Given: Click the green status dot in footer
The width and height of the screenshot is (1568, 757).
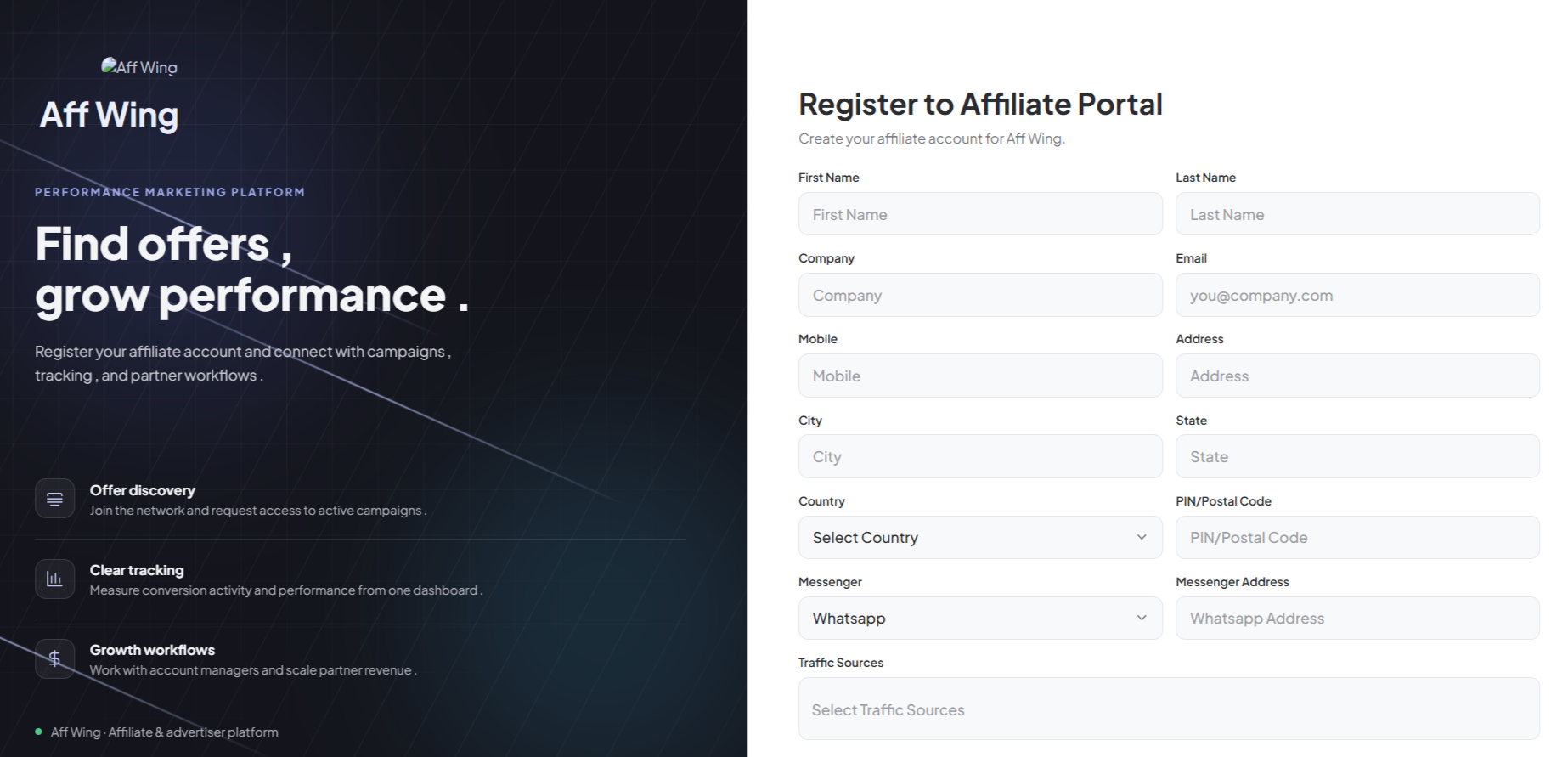Looking at the screenshot, I should (38, 732).
